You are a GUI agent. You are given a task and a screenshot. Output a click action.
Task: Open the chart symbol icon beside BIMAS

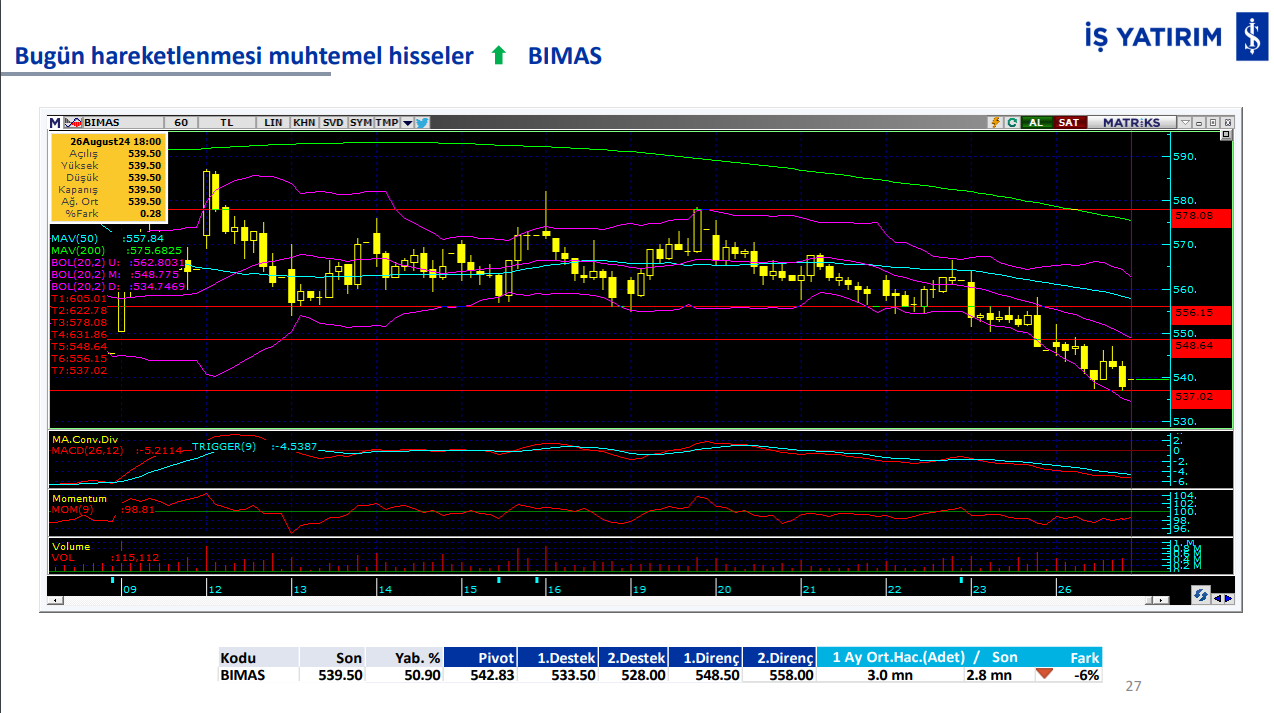pos(73,122)
